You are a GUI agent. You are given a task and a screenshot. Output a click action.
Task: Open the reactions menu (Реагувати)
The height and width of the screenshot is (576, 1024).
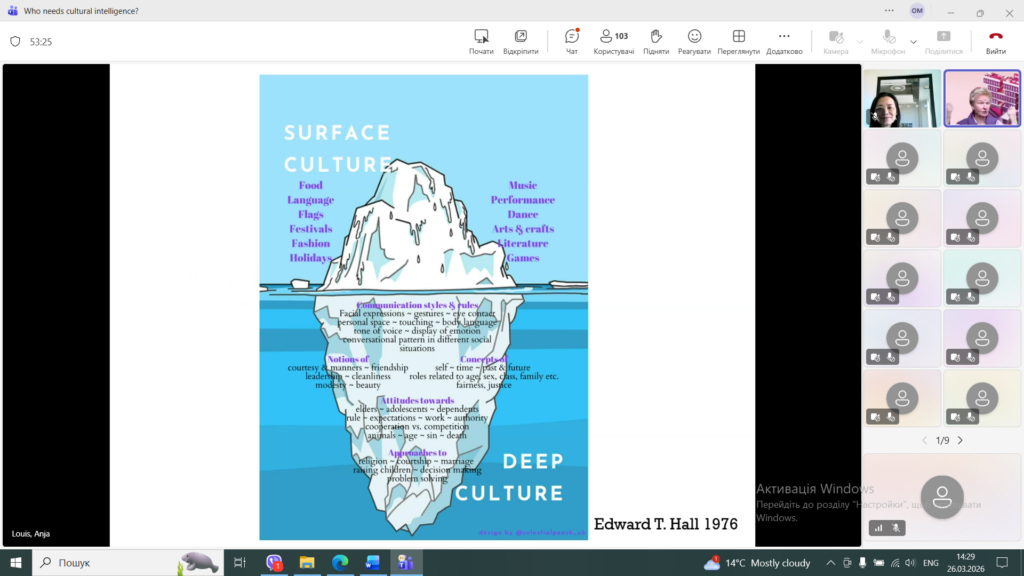tap(694, 41)
